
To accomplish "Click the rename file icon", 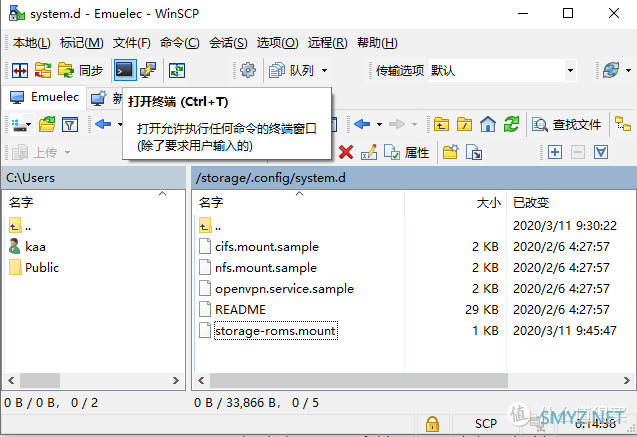I will tap(369, 152).
